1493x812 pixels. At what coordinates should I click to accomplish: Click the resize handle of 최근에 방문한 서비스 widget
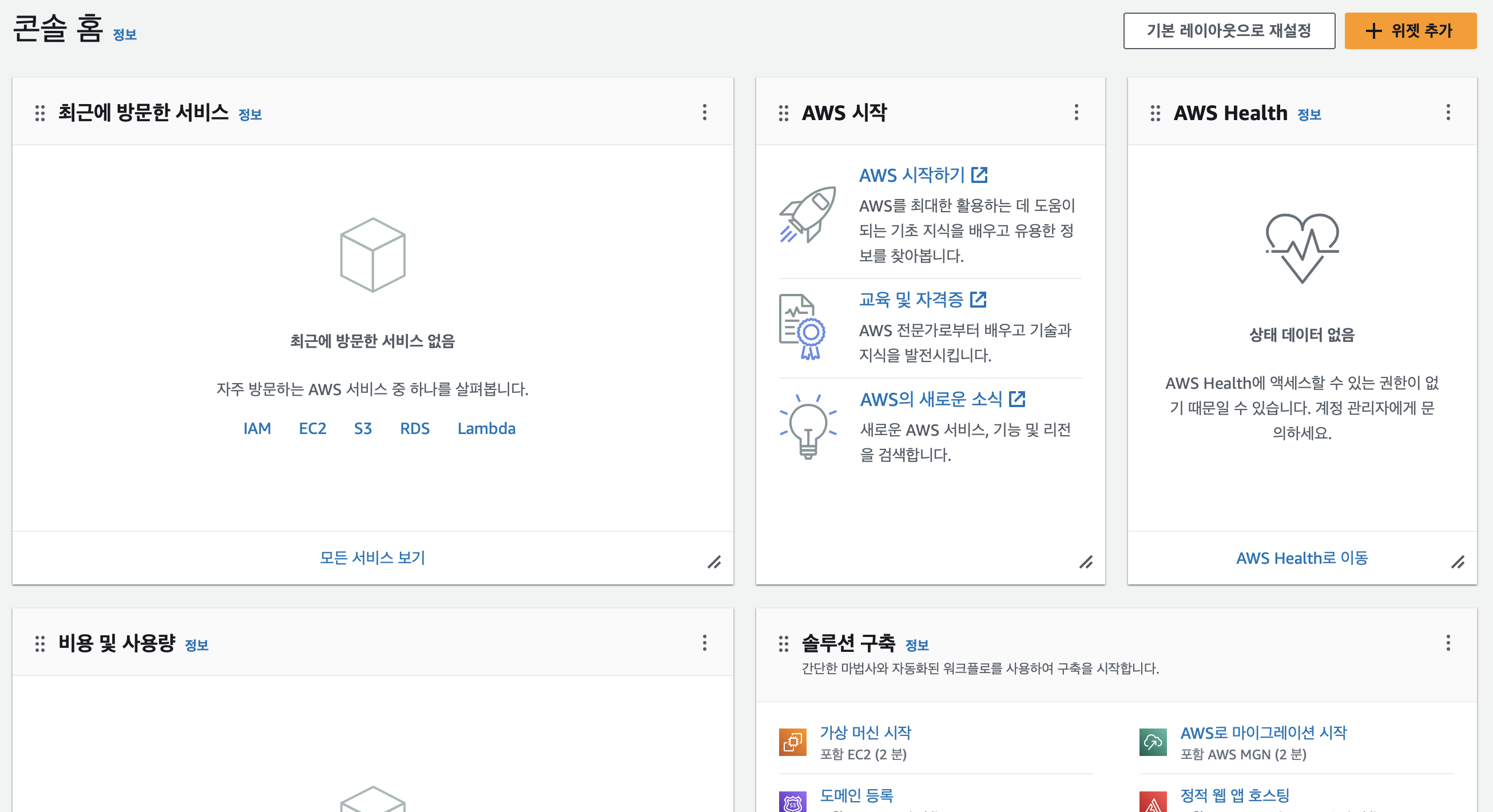tap(714, 562)
